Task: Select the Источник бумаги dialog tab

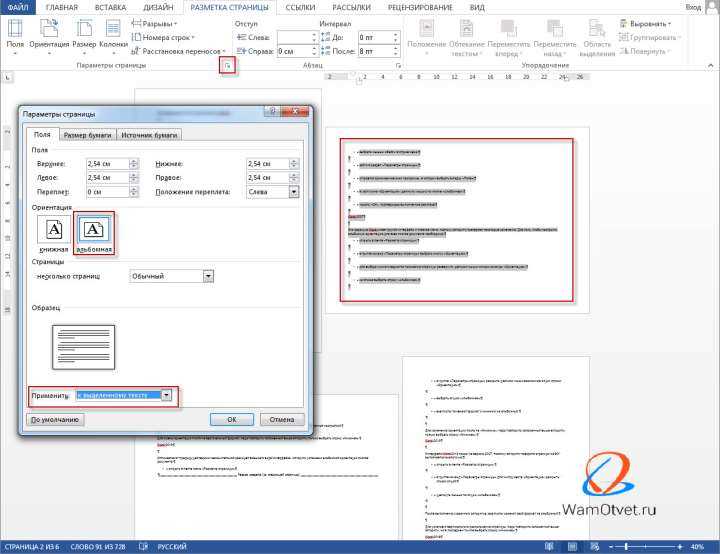Action: 149,135
